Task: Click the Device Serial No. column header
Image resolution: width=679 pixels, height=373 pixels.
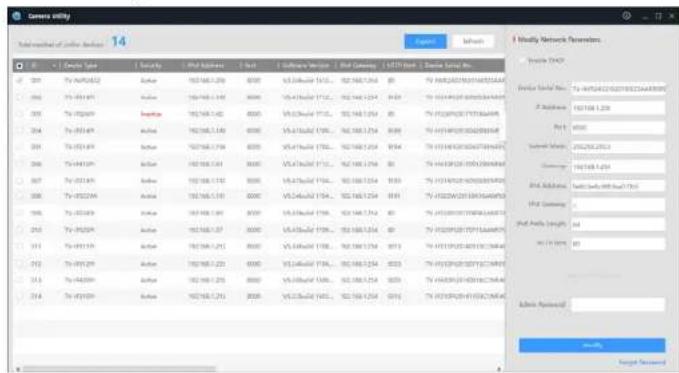Action: (x=448, y=65)
